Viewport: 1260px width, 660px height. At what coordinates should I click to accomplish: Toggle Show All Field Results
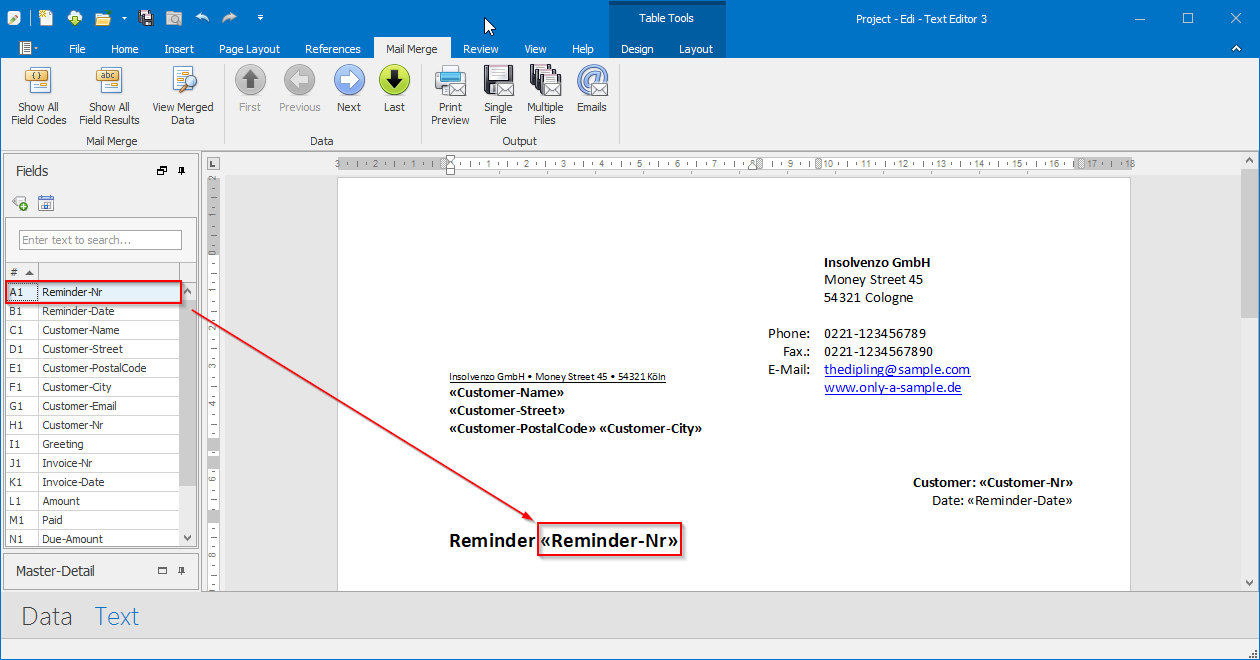109,96
